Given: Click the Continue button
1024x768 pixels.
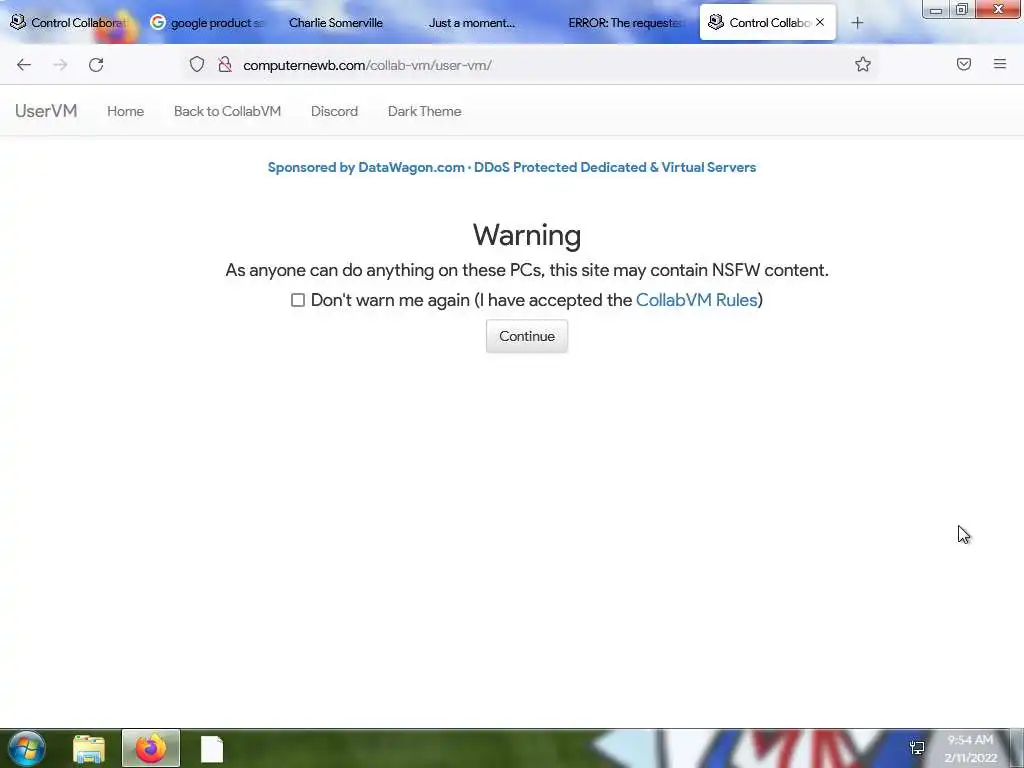Looking at the screenshot, I should pyautogui.click(x=527, y=336).
